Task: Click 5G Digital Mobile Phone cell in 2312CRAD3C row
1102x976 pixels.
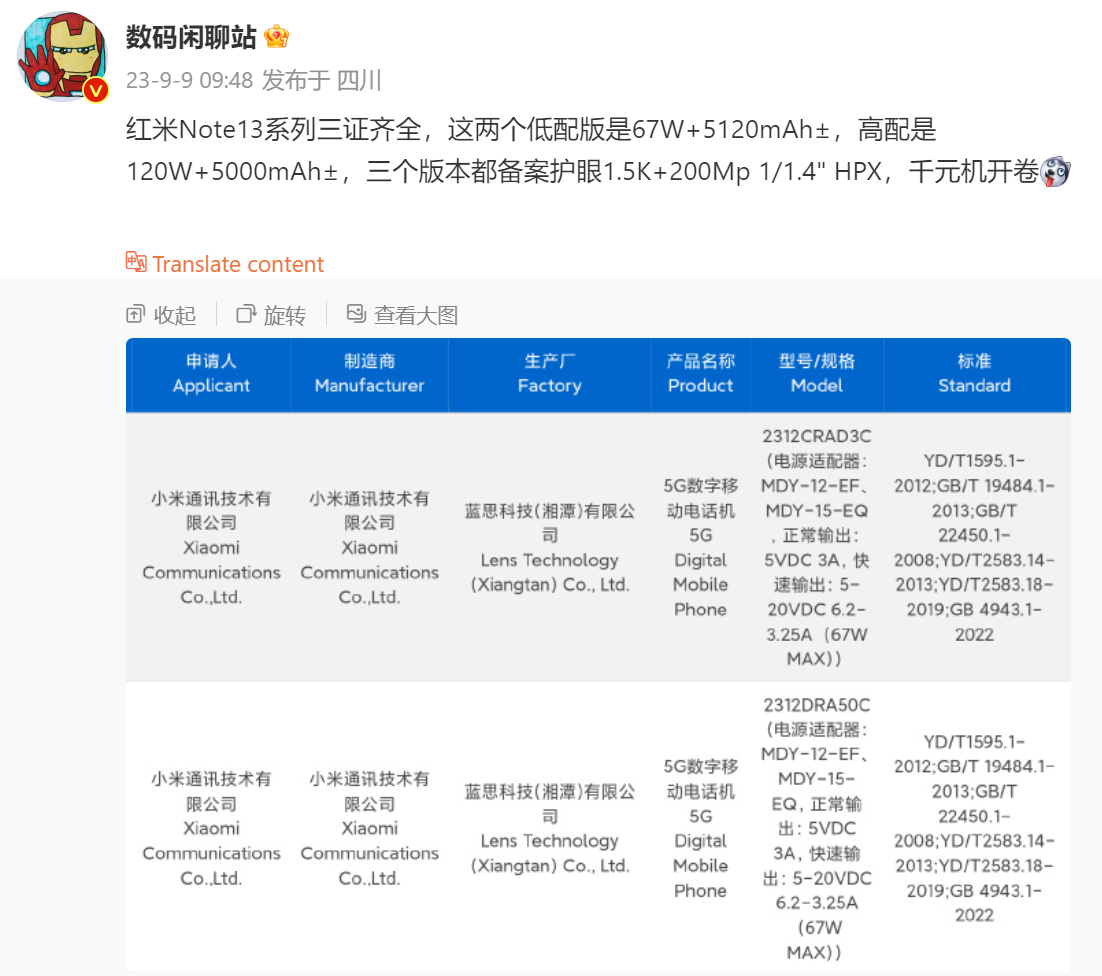Action: (701, 547)
